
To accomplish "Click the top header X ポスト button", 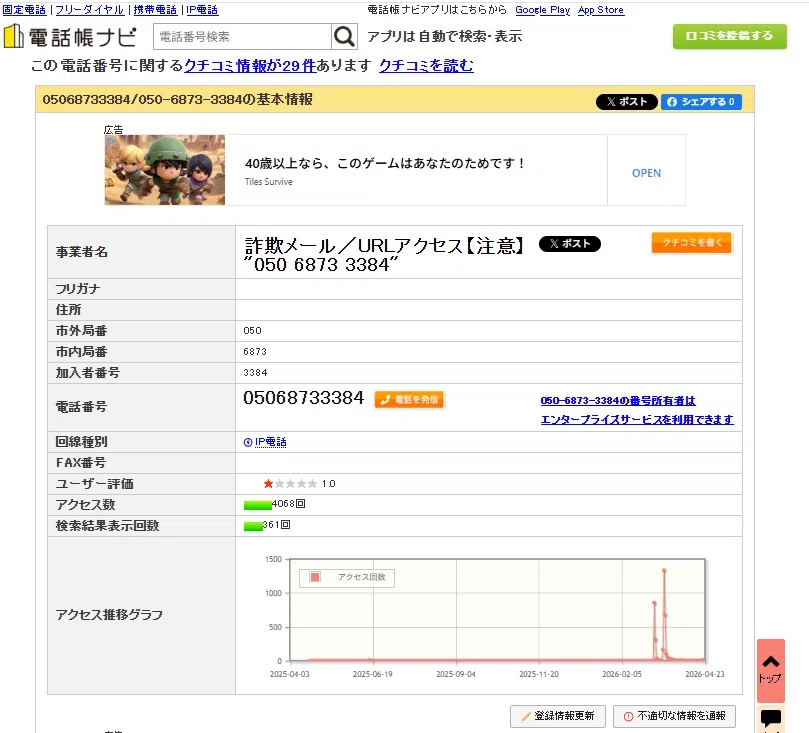I will [x=626, y=102].
